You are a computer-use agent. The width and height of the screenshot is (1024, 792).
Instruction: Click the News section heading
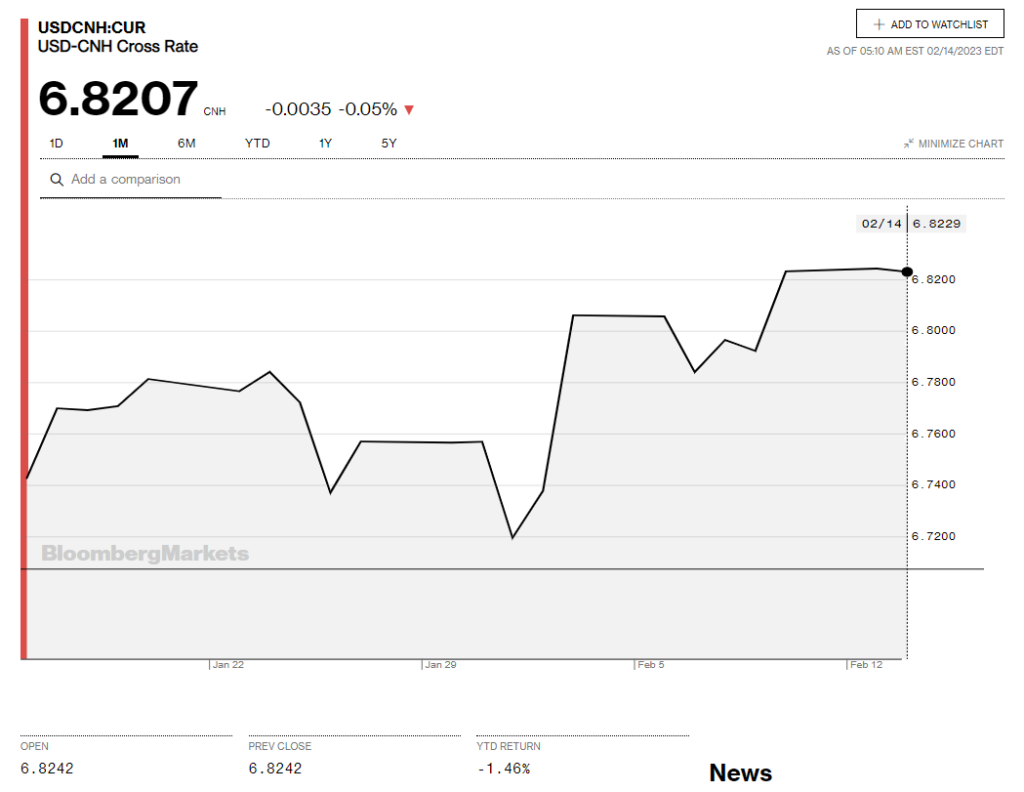[x=740, y=772]
